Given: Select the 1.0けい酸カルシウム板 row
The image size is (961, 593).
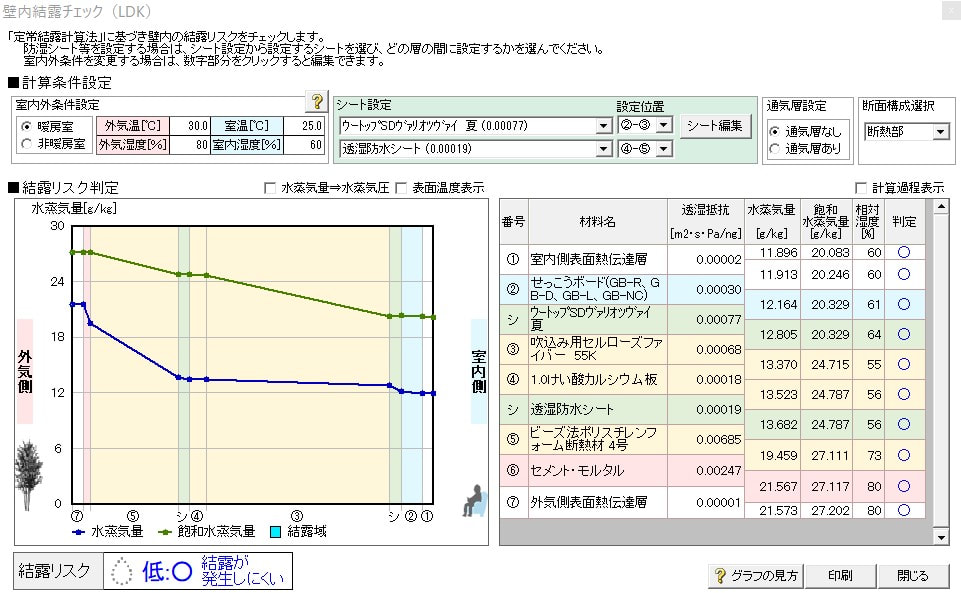Looking at the screenshot, I should [x=621, y=379].
